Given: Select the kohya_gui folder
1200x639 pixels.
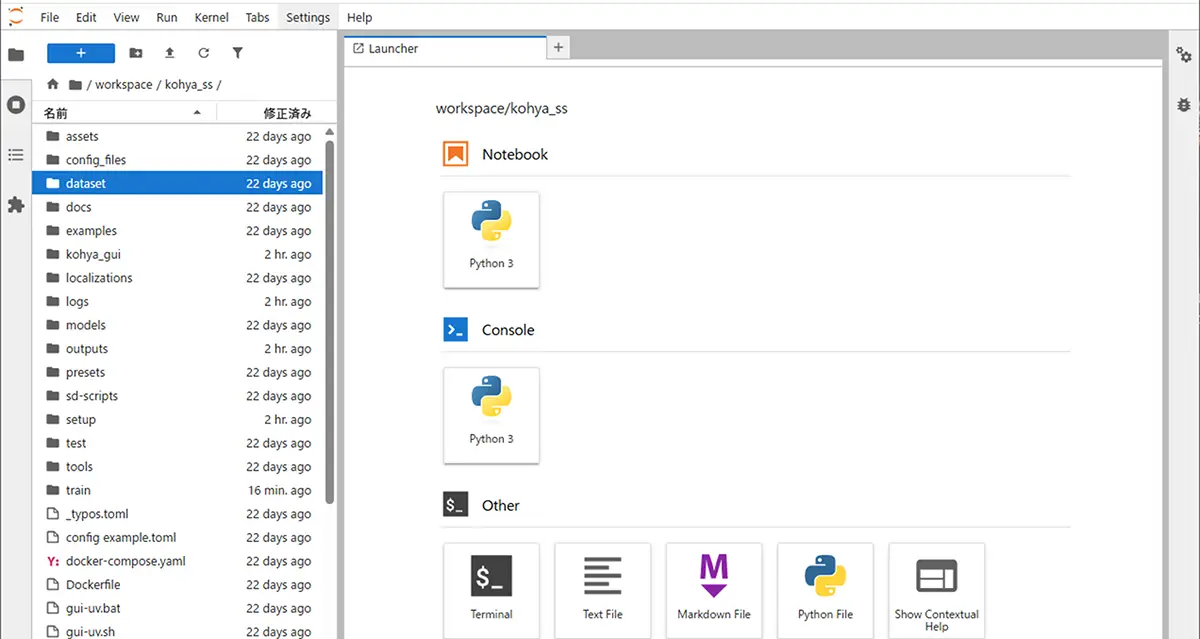Looking at the screenshot, I should coord(179,254).
